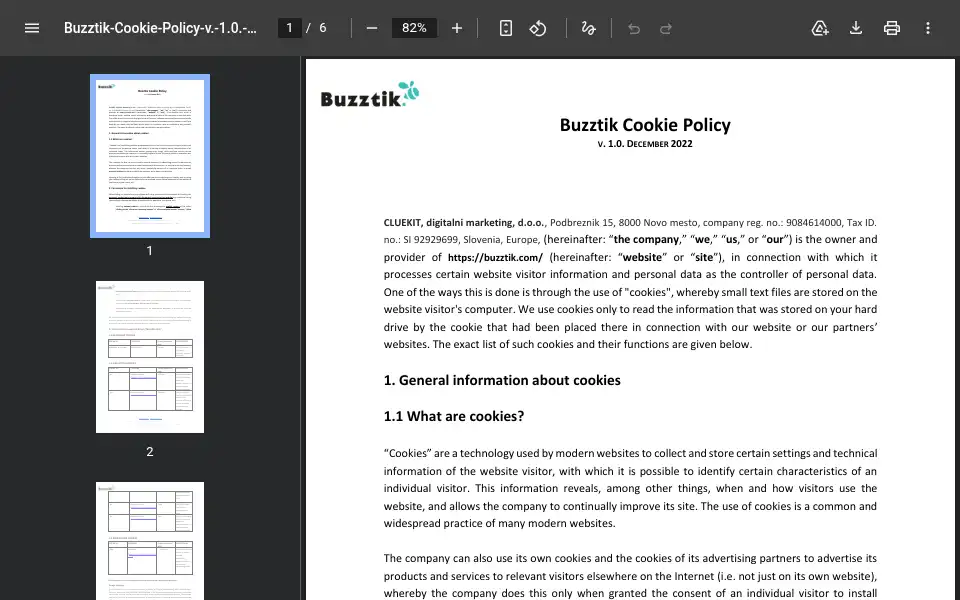Click the fit to page icon
Screen dimensions: 960x600
pos(506,28)
